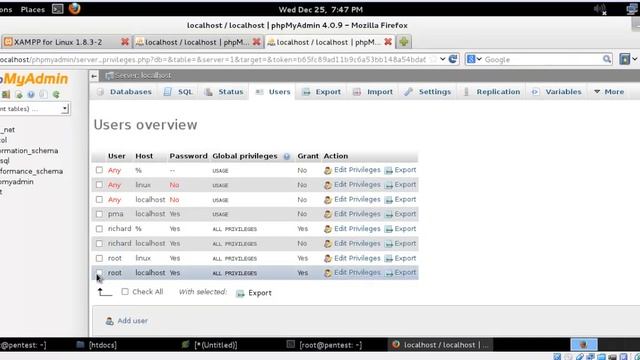Click the browser URL address field
Image resolution: width=640 pixels, height=360 pixels.
212,60
